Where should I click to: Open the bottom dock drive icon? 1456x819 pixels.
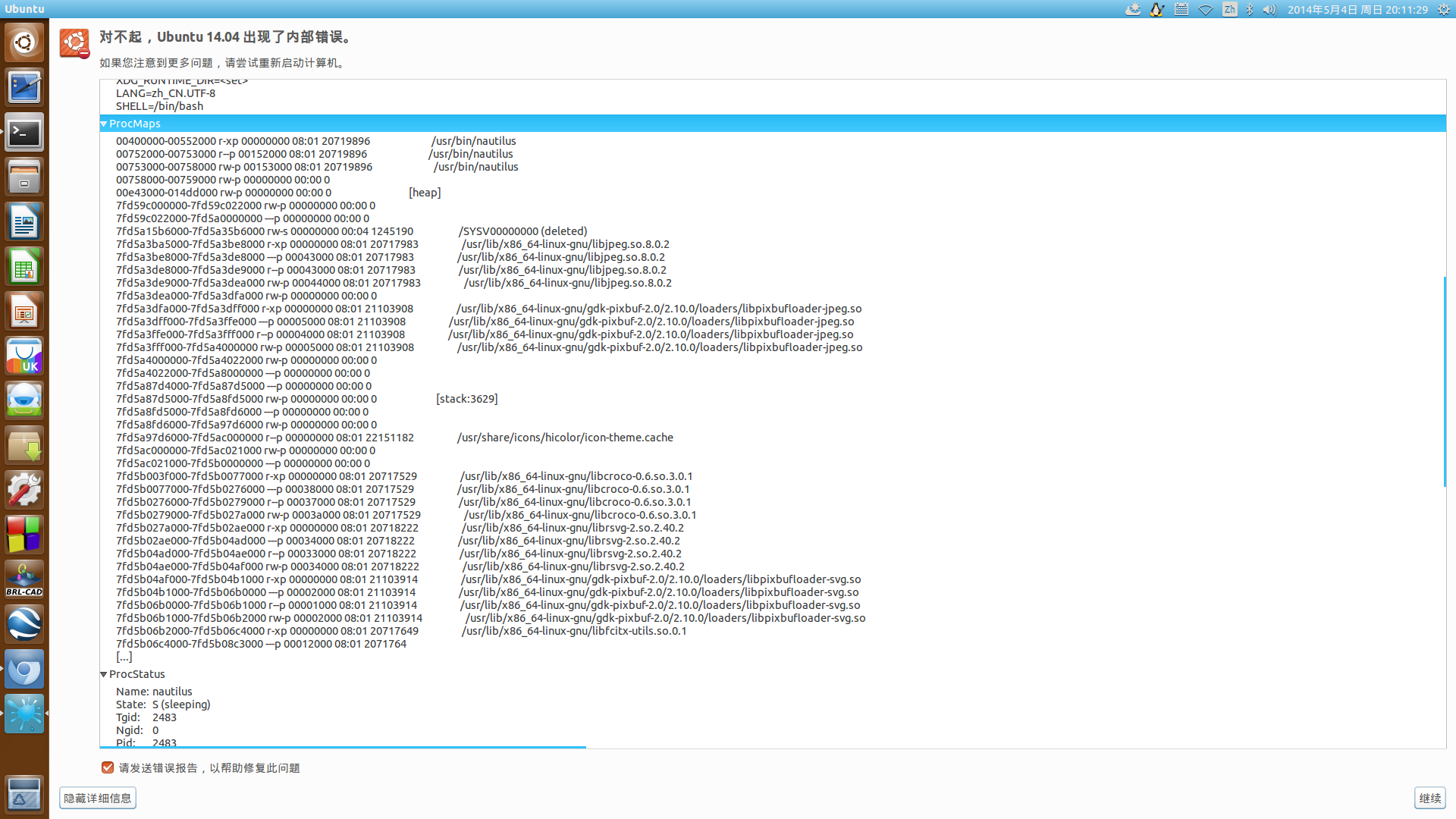pos(24,795)
